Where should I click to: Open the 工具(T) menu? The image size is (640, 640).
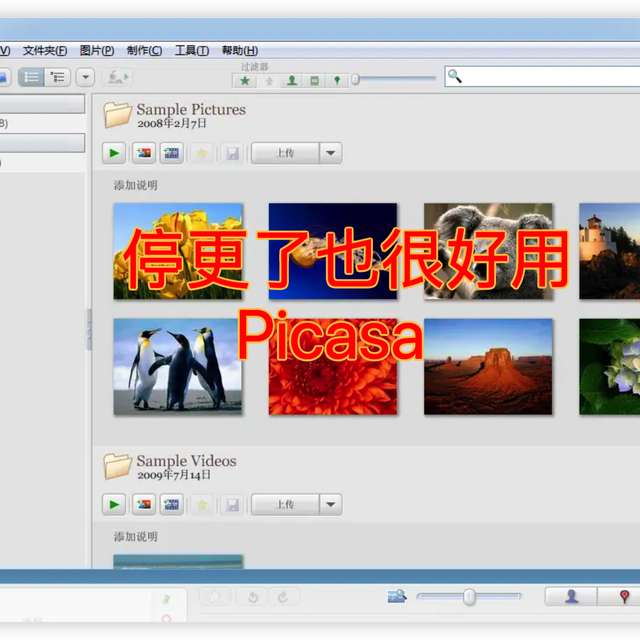(192, 51)
